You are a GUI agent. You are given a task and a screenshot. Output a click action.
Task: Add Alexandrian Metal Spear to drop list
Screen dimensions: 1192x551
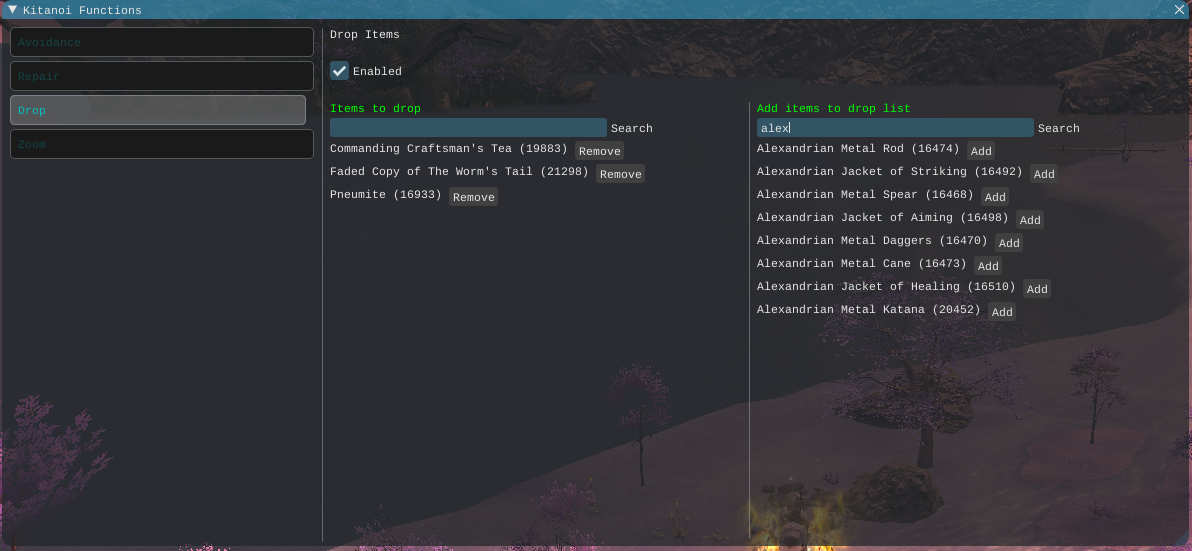(x=995, y=197)
